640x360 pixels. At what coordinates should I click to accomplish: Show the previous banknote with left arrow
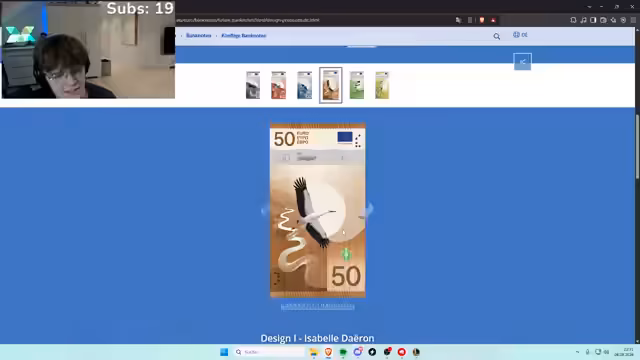pos(265,211)
